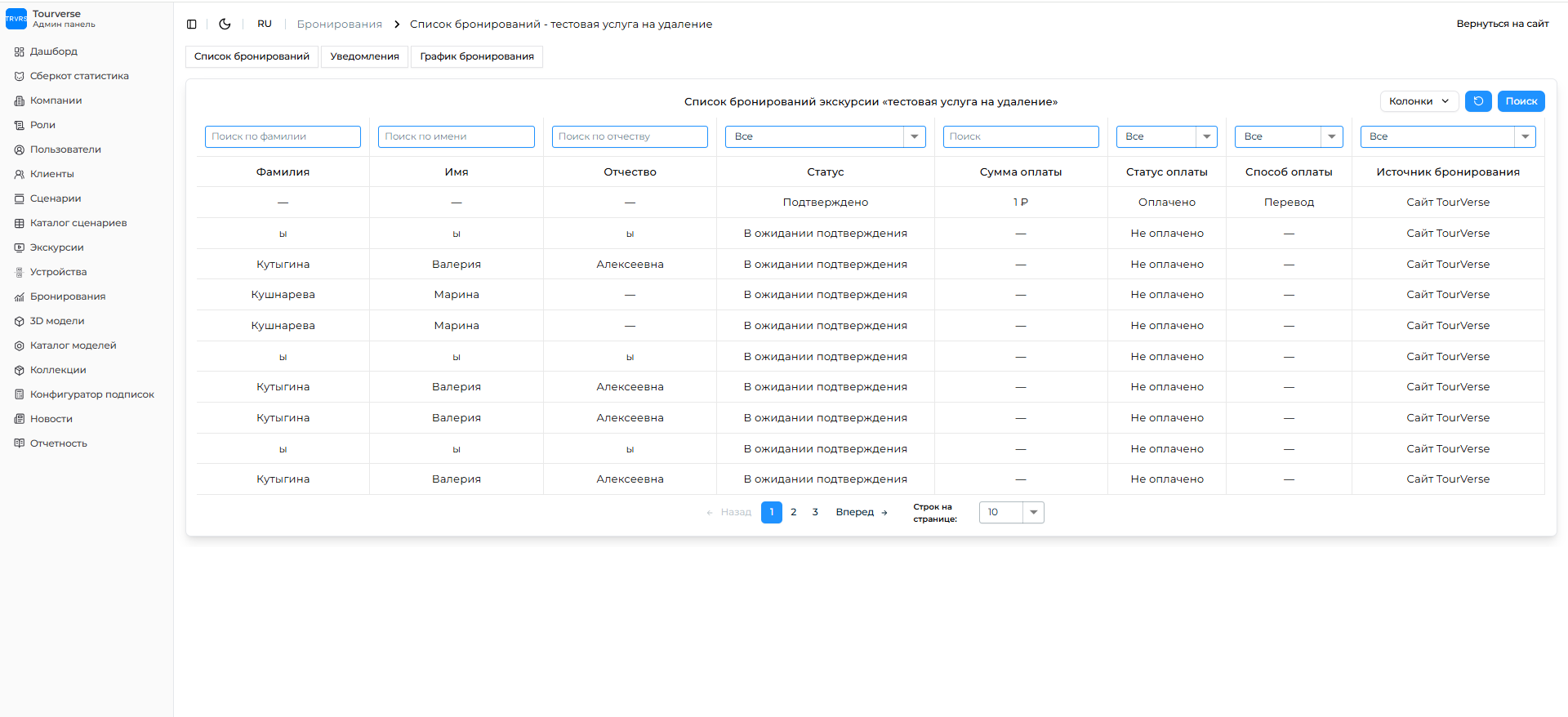
Task: Open Дашборд from the sidebar
Action: pyautogui.click(x=54, y=51)
